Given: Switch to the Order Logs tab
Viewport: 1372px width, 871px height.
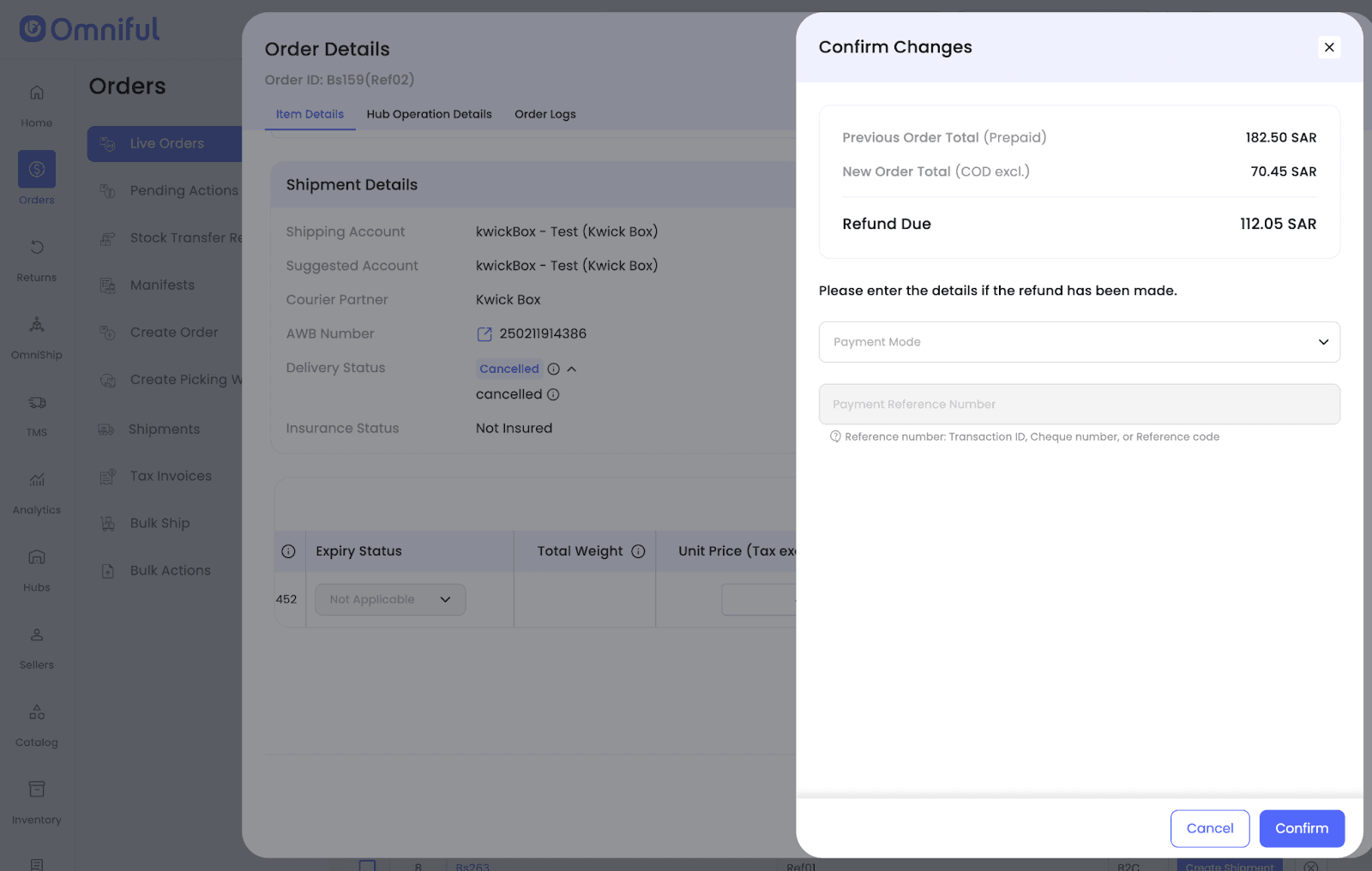Looking at the screenshot, I should (545, 114).
